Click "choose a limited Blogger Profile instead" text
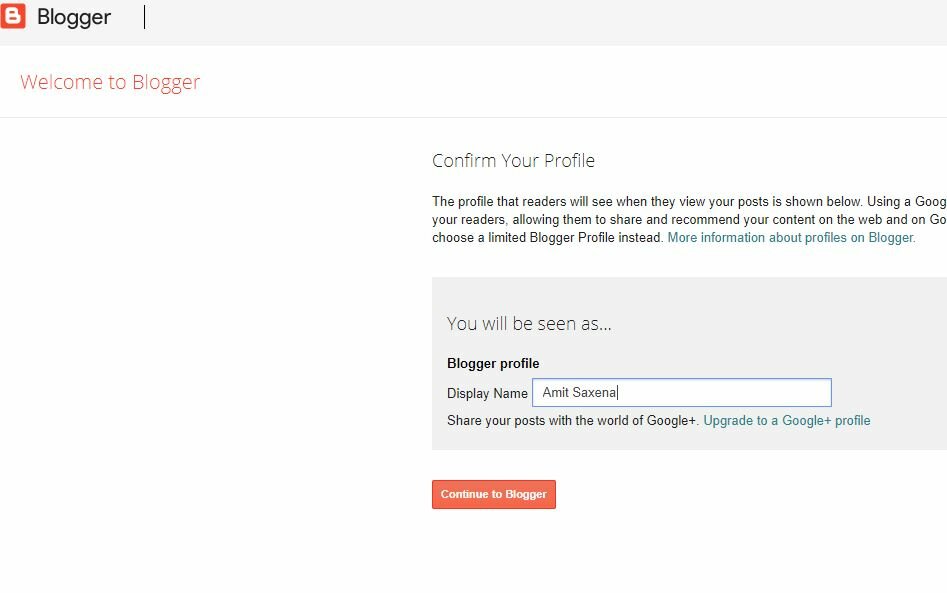 coord(547,237)
